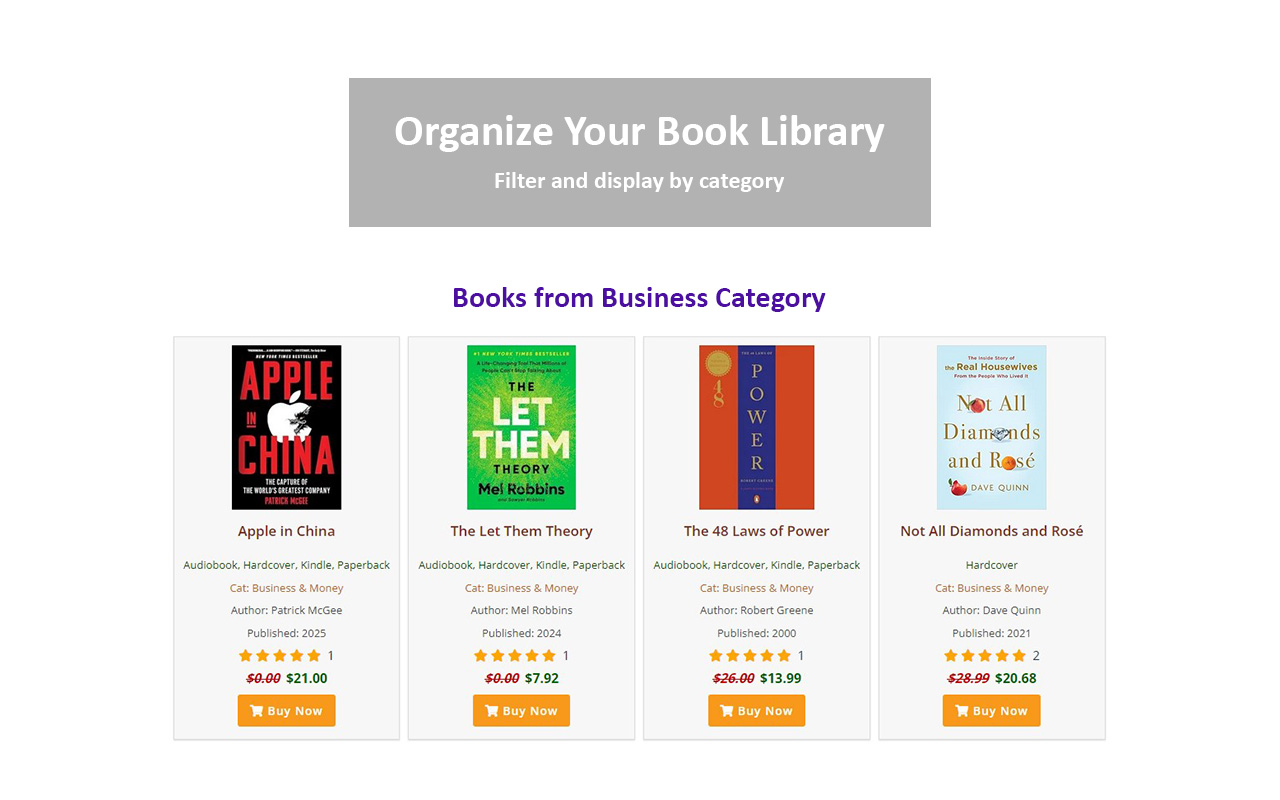Image resolution: width=1280 pixels, height=800 pixels.
Task: Click the first star under The Let Them Theory
Action: [480, 655]
